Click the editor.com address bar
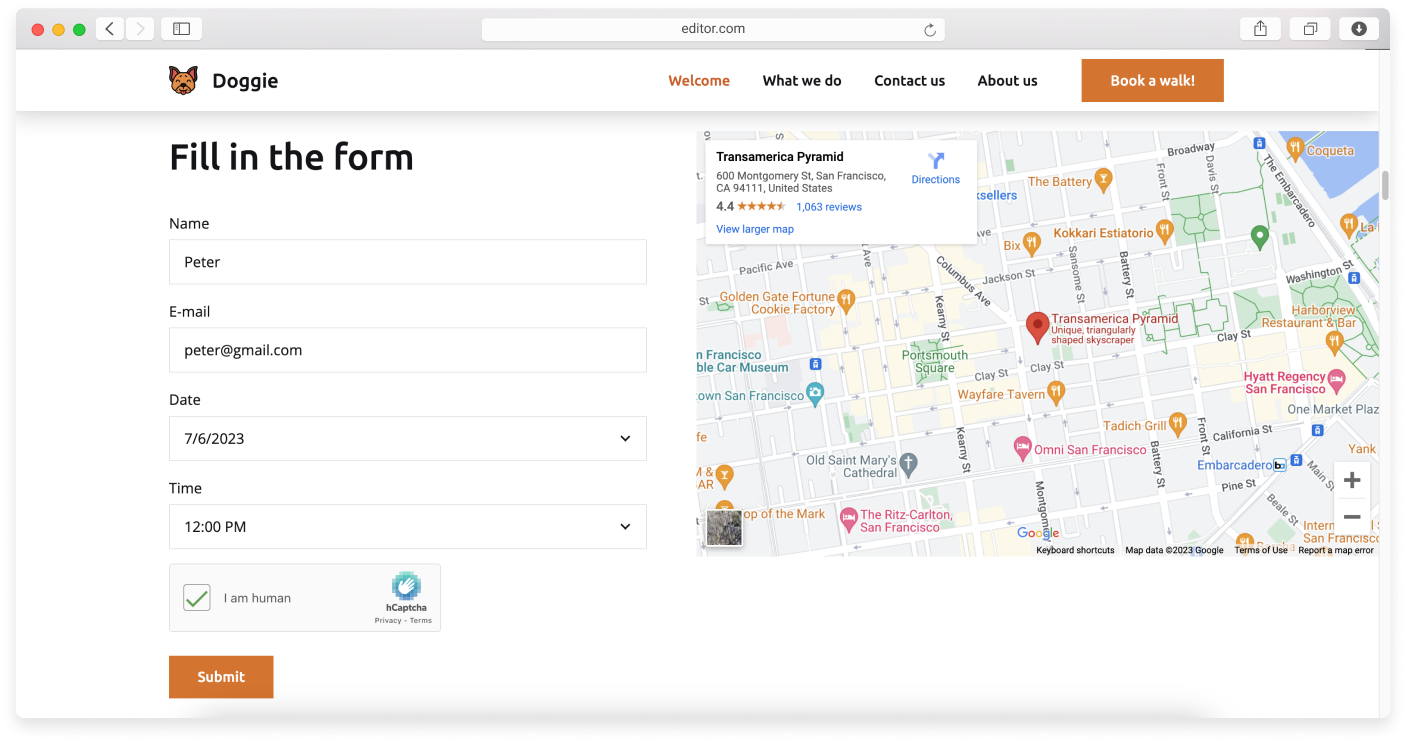 [713, 29]
